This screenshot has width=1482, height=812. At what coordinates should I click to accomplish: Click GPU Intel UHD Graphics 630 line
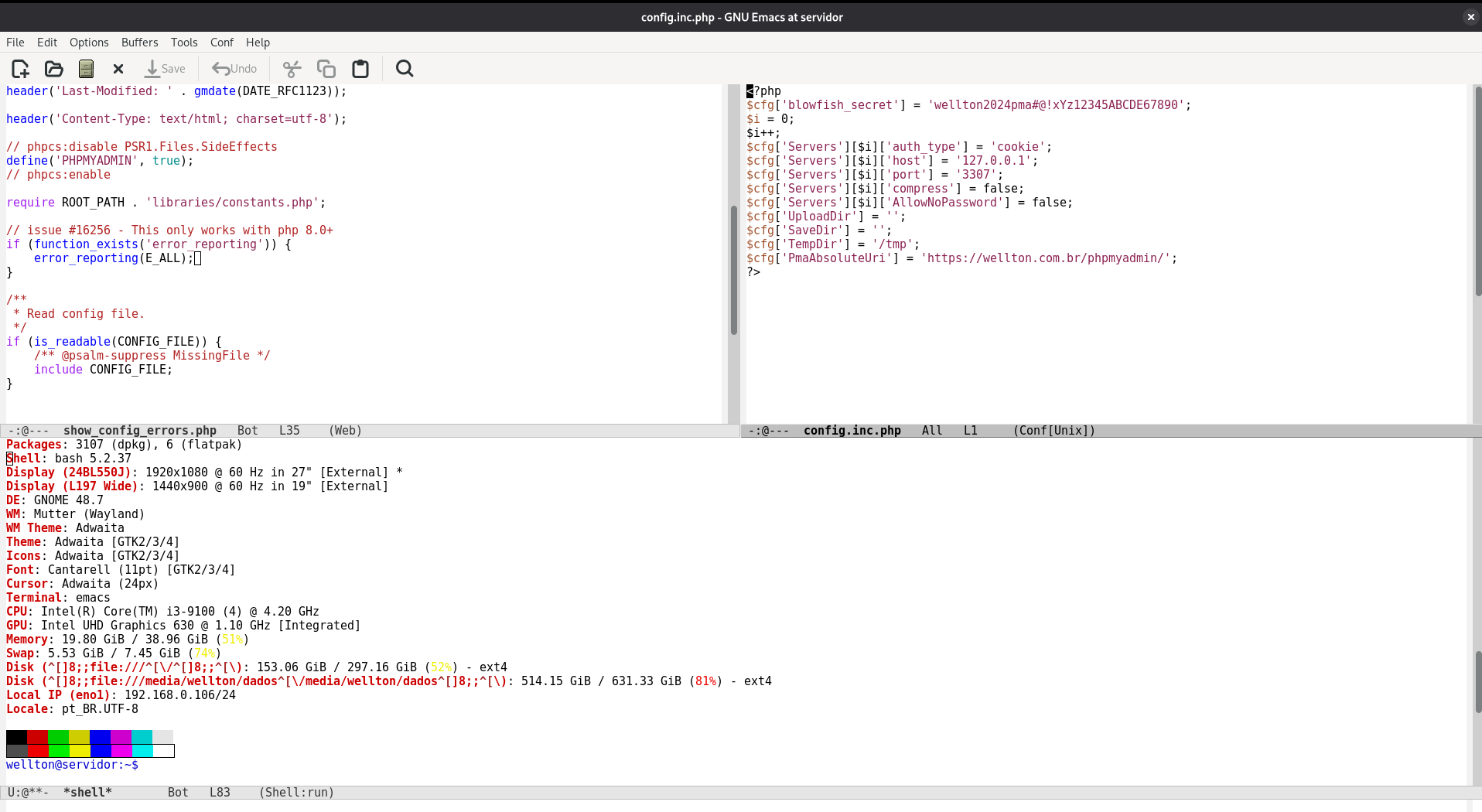tap(183, 626)
